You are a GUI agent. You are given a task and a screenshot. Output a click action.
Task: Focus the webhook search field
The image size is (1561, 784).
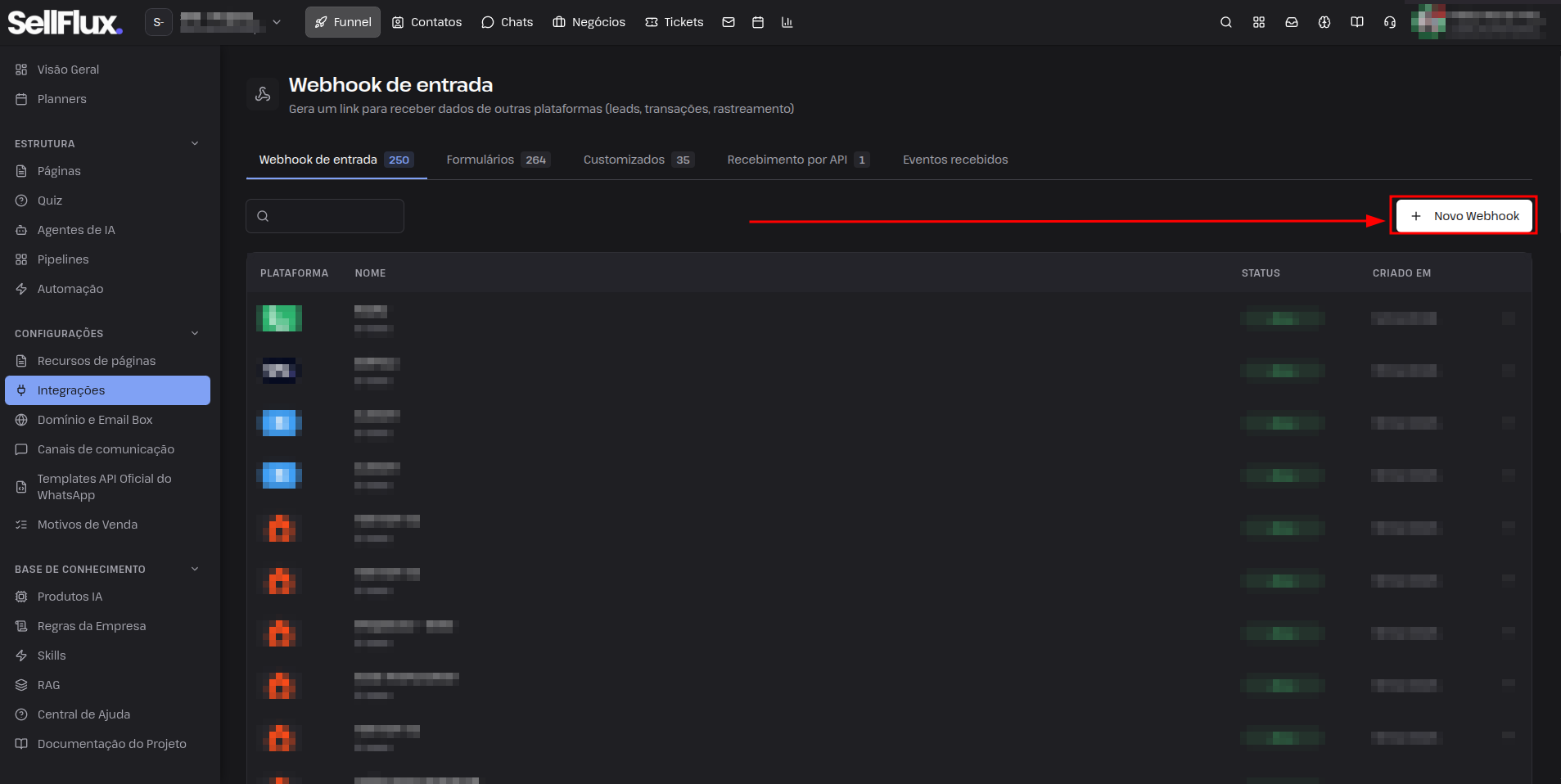tap(325, 216)
